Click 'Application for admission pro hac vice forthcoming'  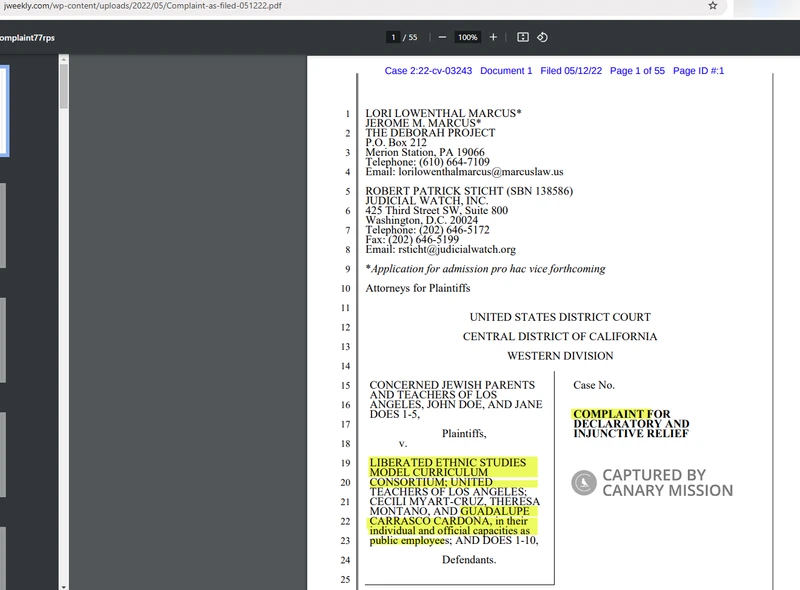tap(488, 269)
